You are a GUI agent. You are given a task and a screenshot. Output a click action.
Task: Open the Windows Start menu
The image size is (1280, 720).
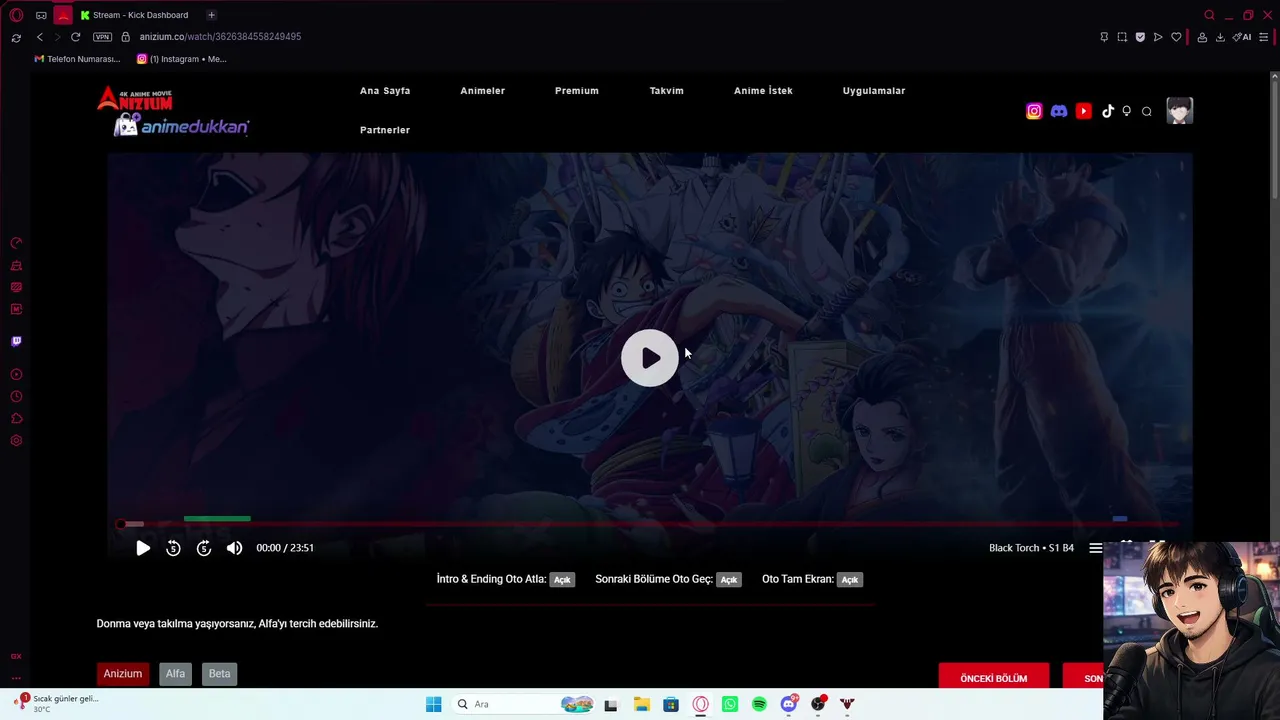click(x=433, y=704)
